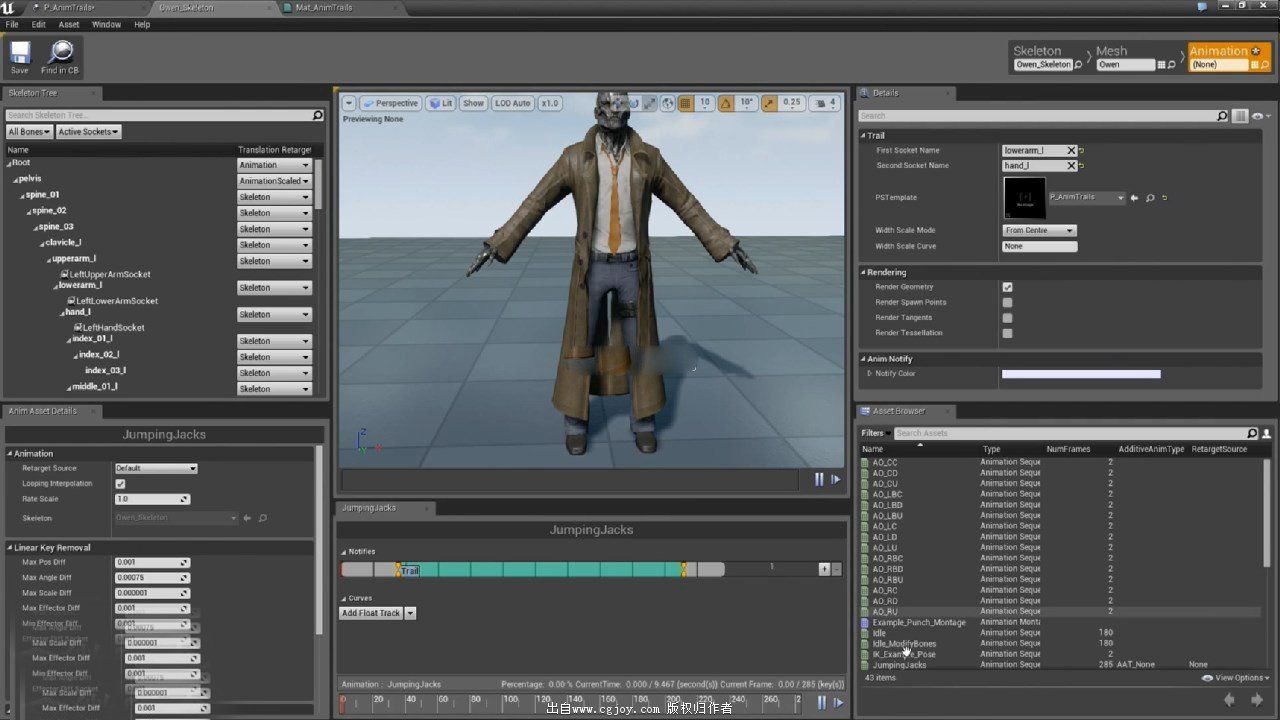
Task: Click the Save toolbar icon
Action: coord(20,57)
